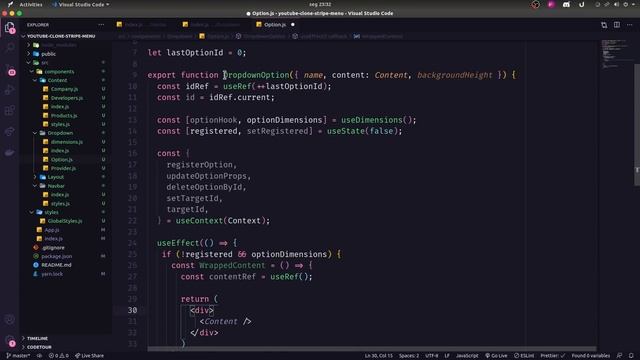
Task: Open Activities overview in top bar
Action: pos(31,4)
